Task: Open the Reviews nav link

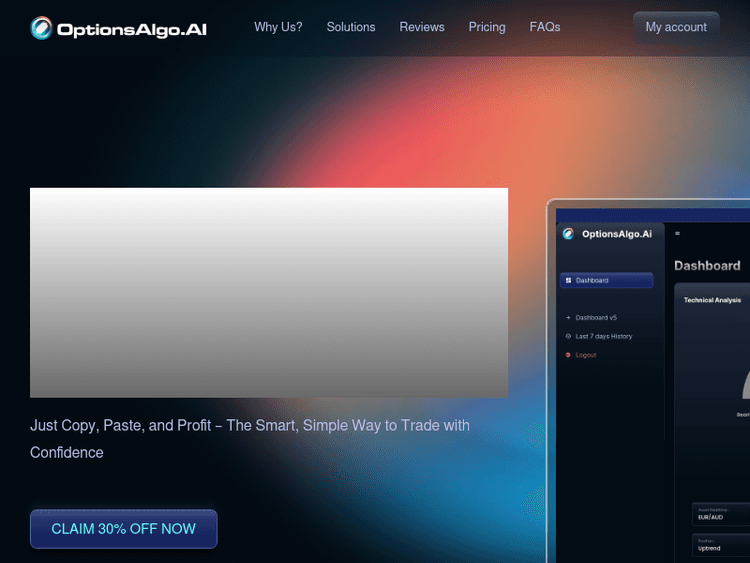Action: (422, 27)
